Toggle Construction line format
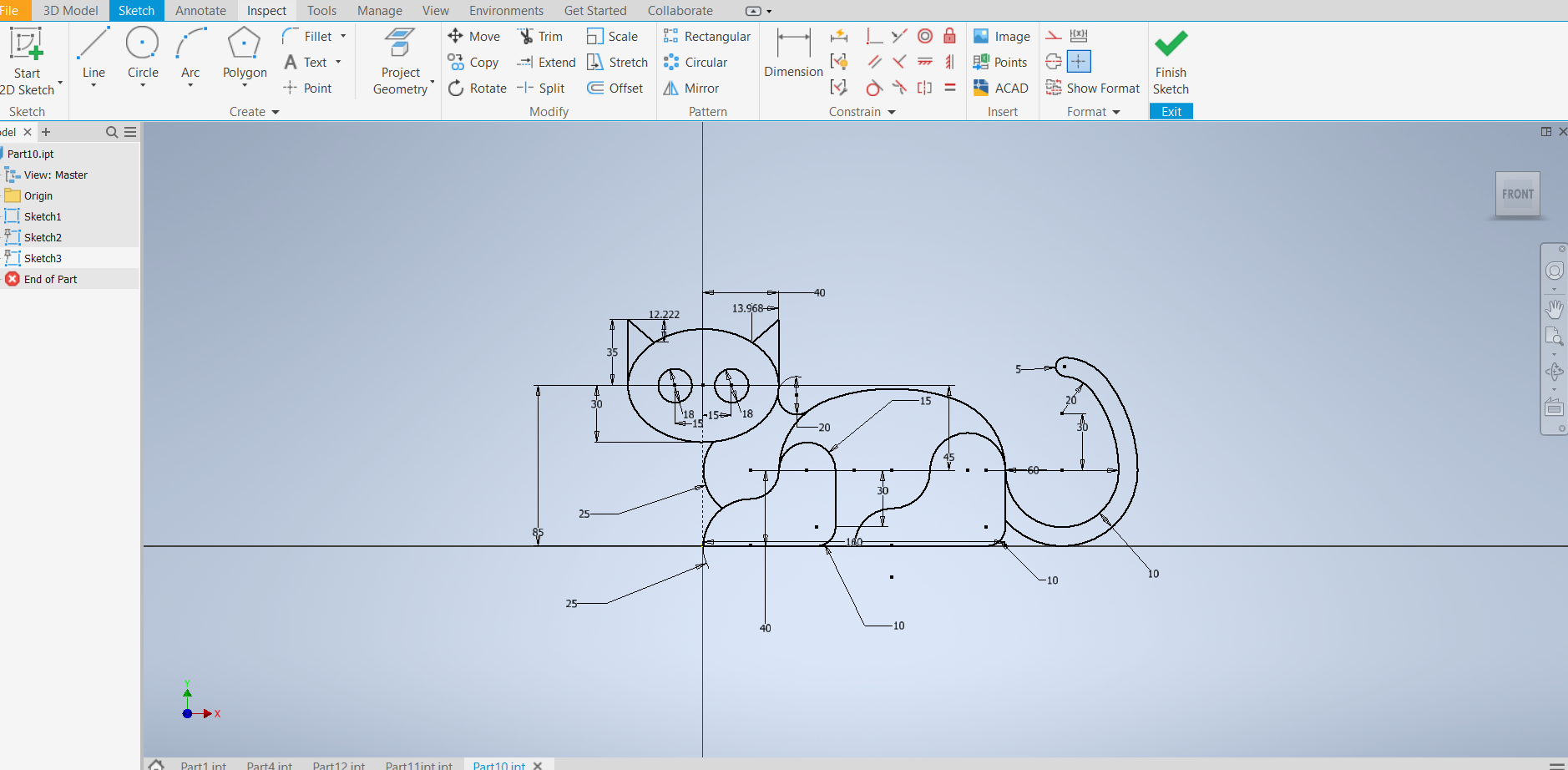Image resolution: width=1568 pixels, height=770 pixels. tap(1054, 36)
